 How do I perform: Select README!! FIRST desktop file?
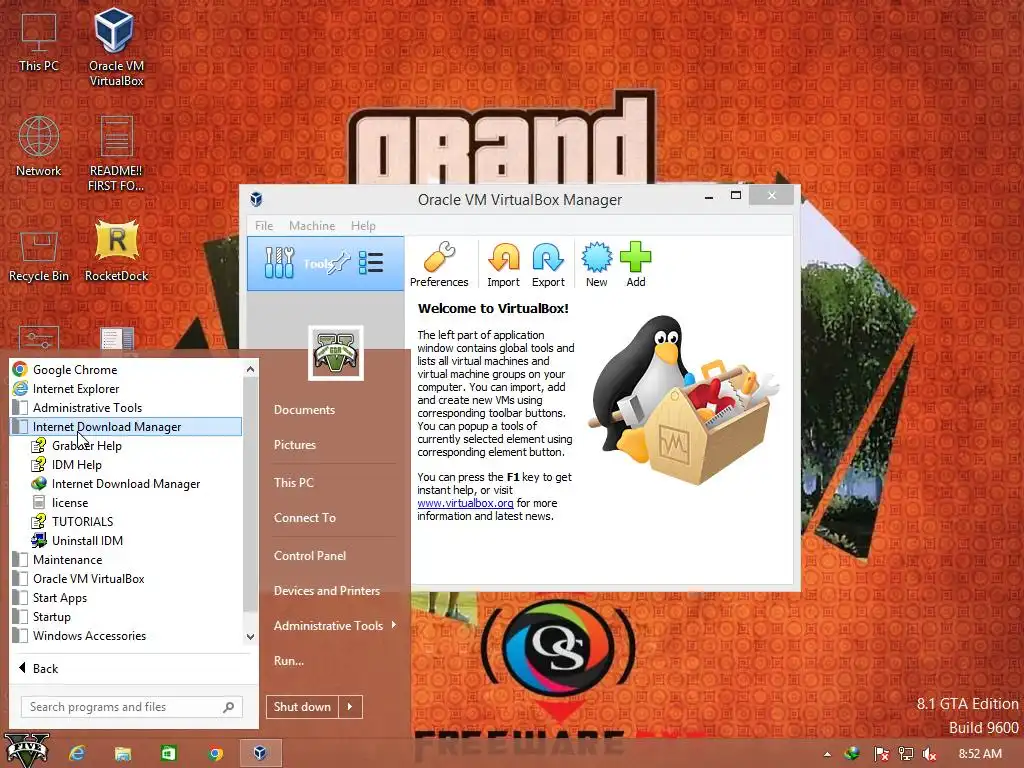pos(116,153)
